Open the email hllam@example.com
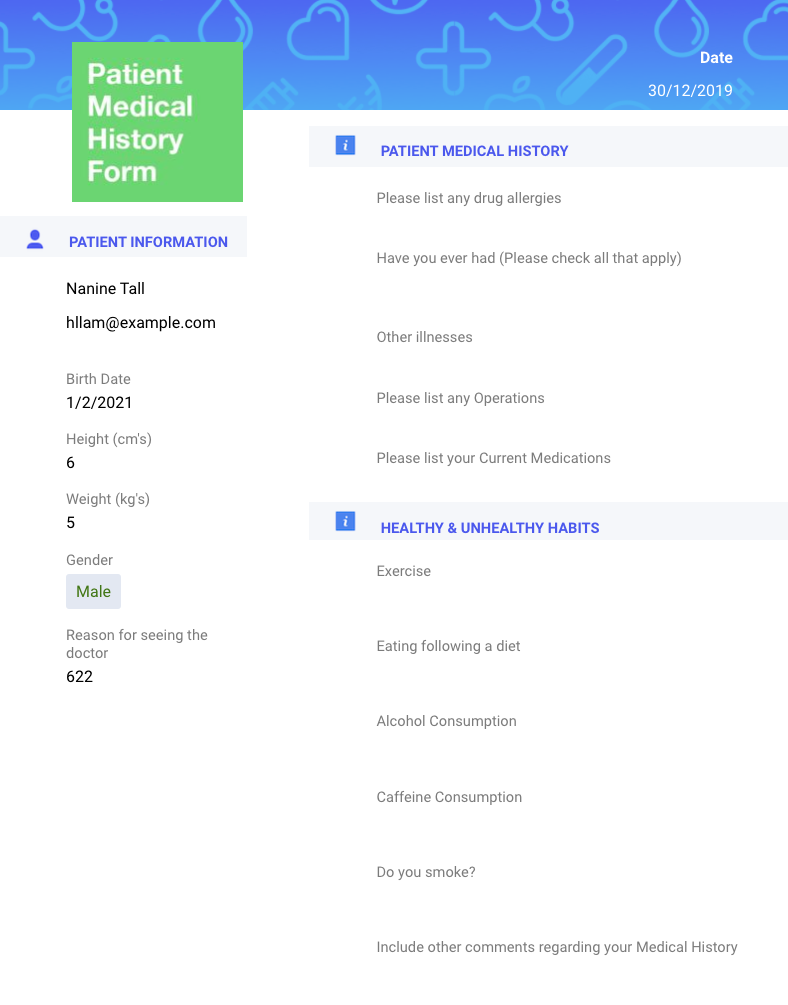This screenshot has width=788, height=1005. (x=141, y=322)
